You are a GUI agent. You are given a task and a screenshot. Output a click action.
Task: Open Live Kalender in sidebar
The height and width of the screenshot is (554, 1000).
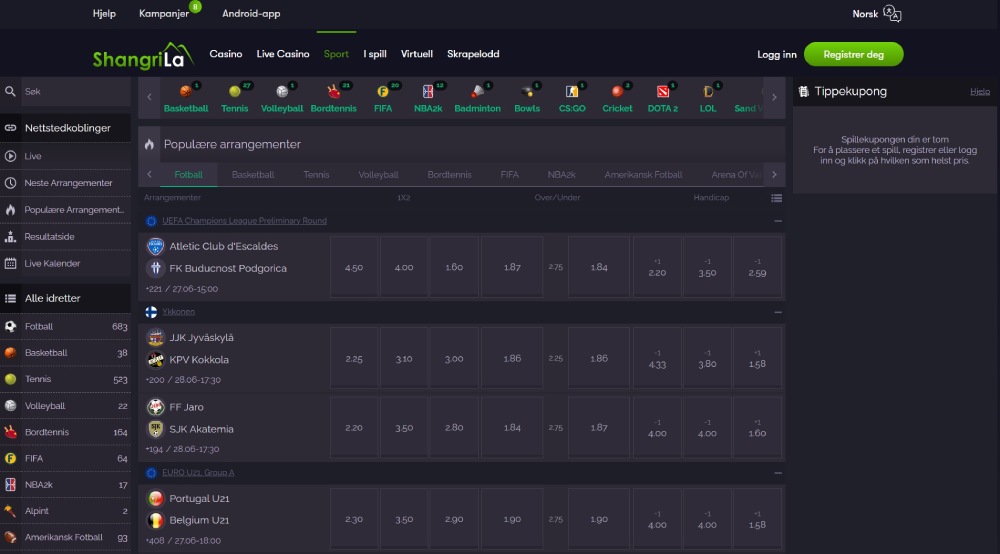click(x=65, y=263)
